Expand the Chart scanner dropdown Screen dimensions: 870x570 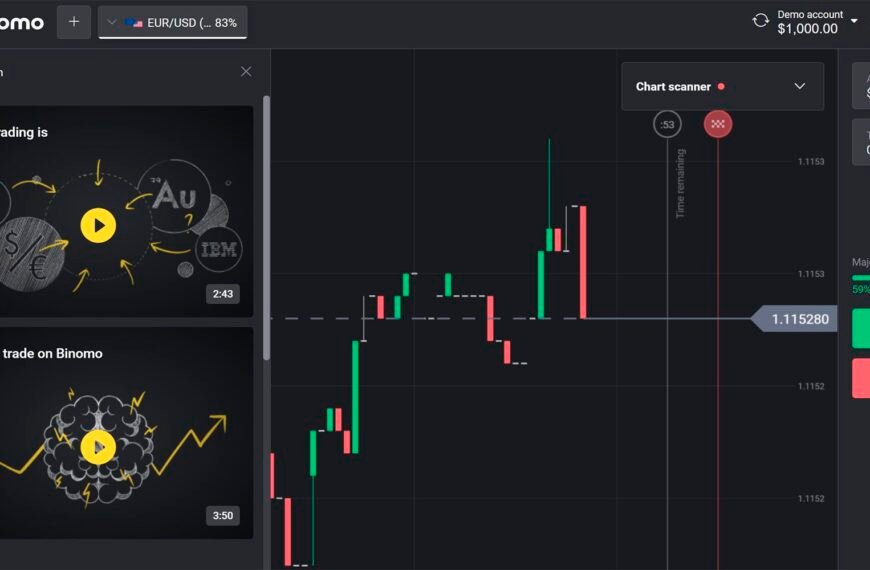click(x=799, y=86)
